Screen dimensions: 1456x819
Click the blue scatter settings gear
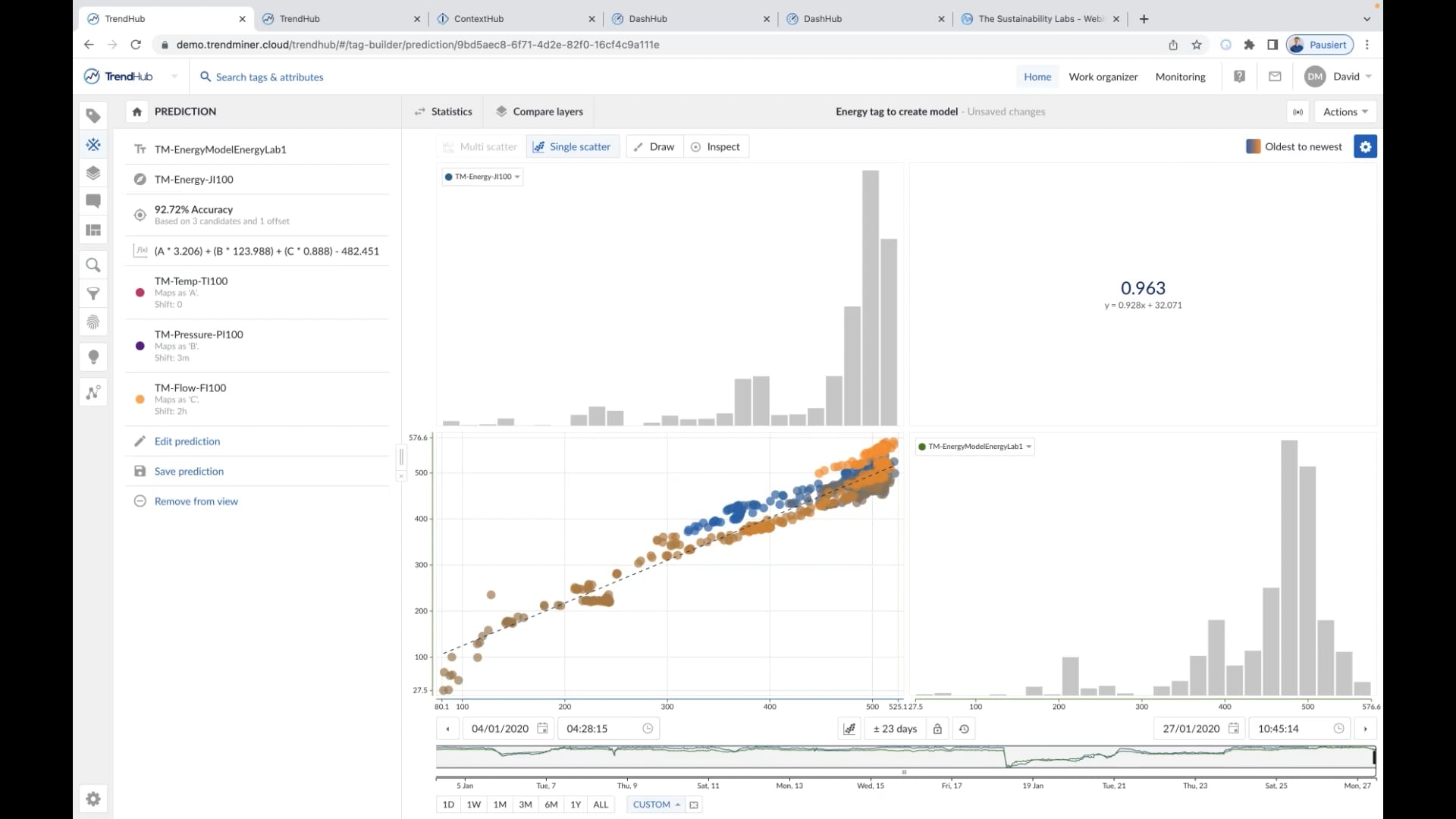[x=1365, y=147]
